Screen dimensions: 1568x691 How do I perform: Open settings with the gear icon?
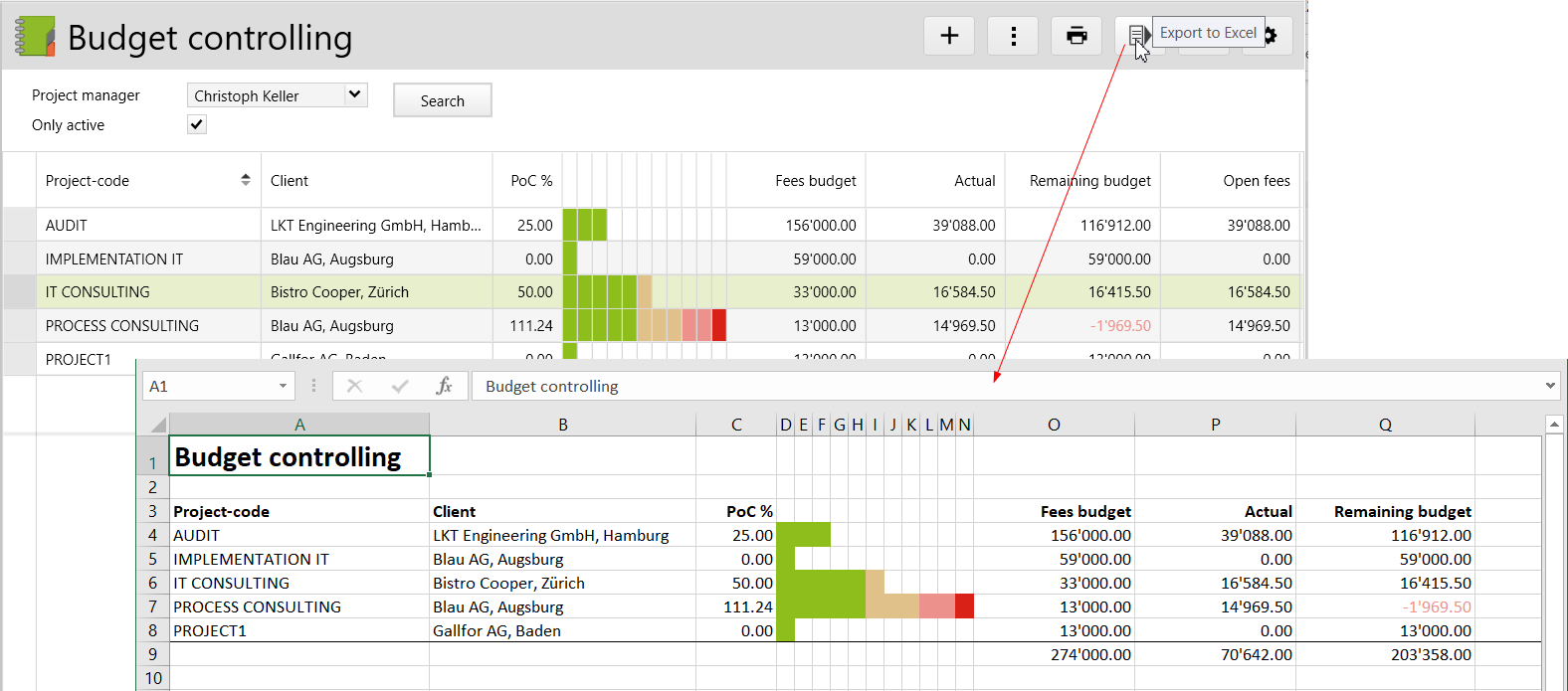click(1271, 36)
